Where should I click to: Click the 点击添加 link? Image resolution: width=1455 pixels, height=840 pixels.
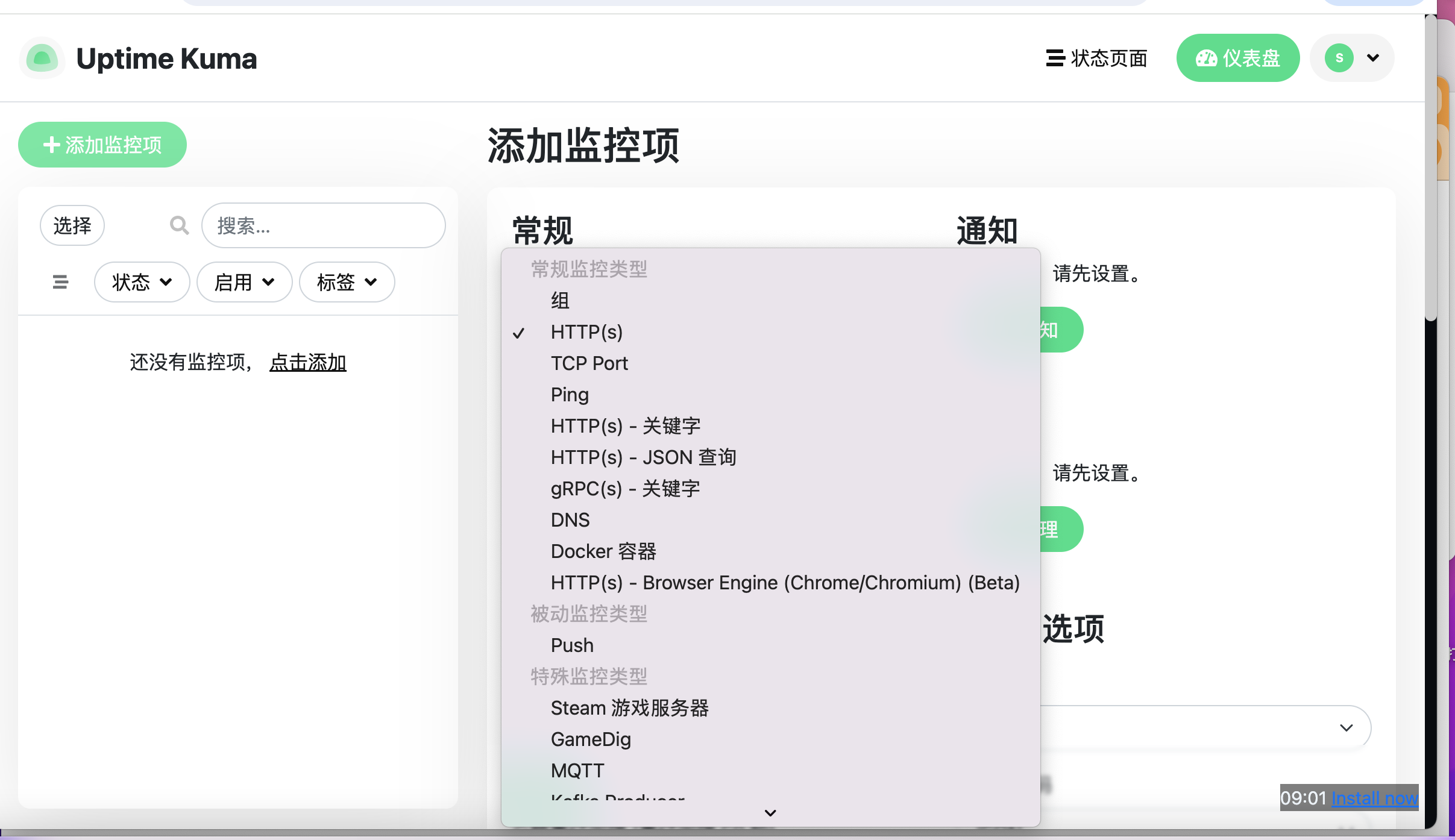click(307, 362)
